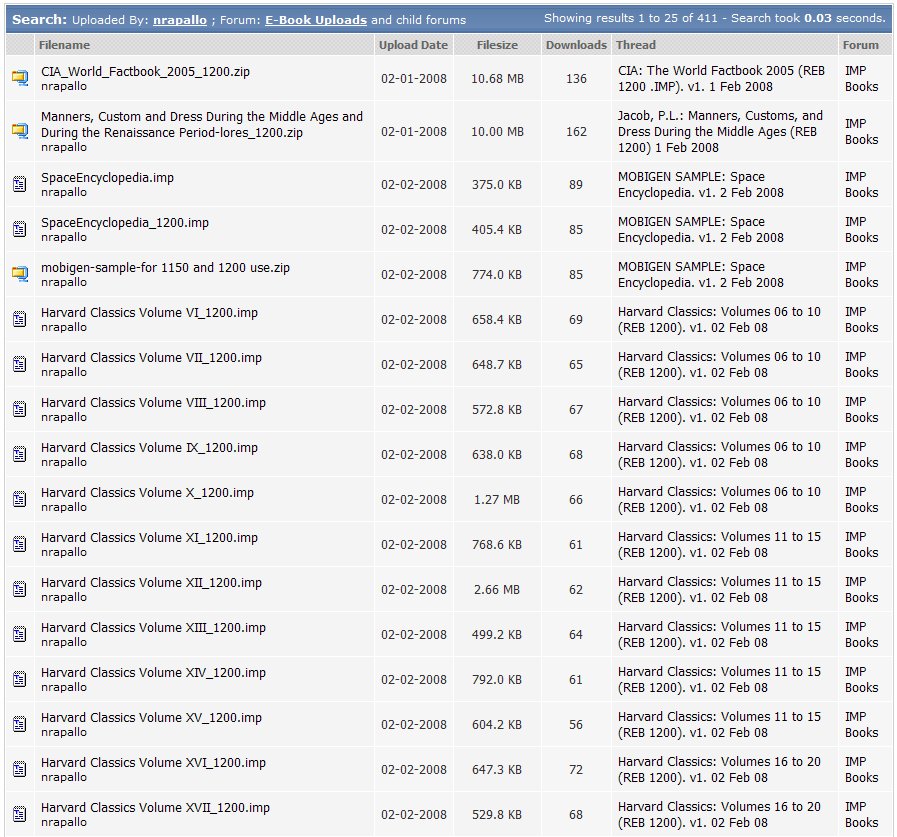
Task: Click downloads count 72
Action: [x=576, y=770]
